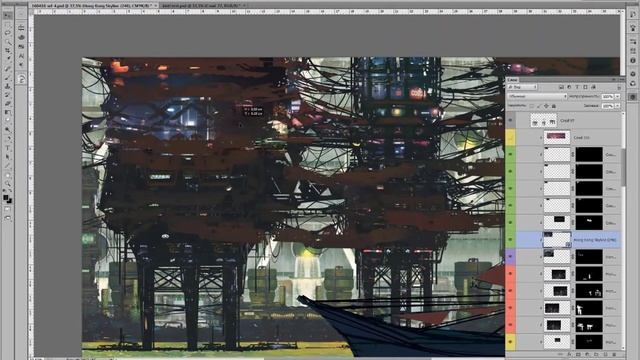The image size is (640, 360).
Task: Select the Crop tool
Action: pyautogui.click(x=8, y=51)
